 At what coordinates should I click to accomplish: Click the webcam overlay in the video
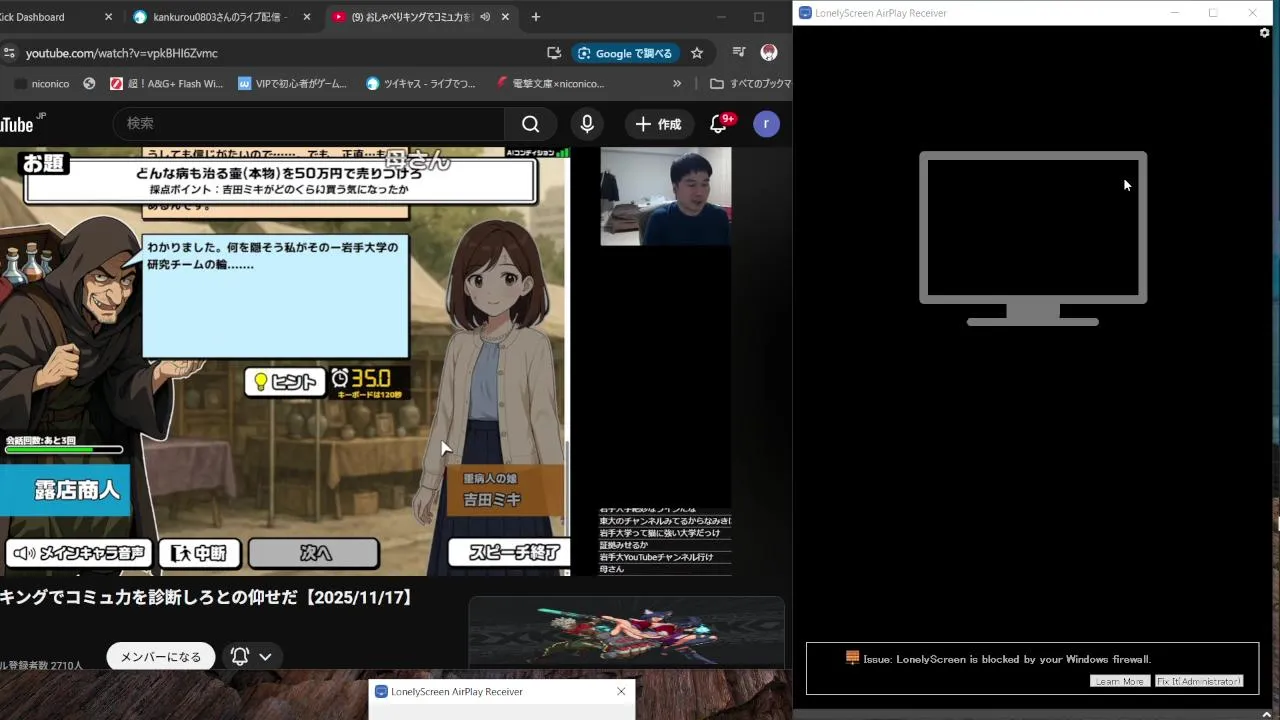click(665, 196)
